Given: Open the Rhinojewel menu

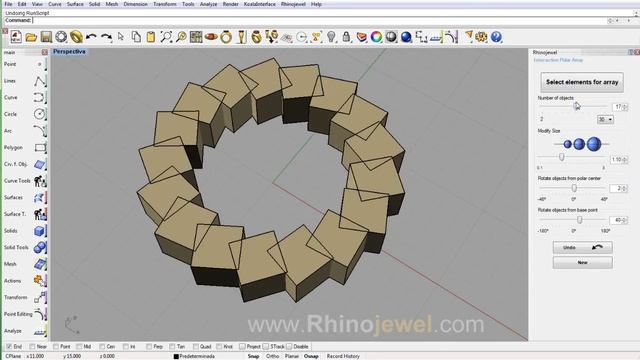Looking at the screenshot, I should (x=293, y=4).
